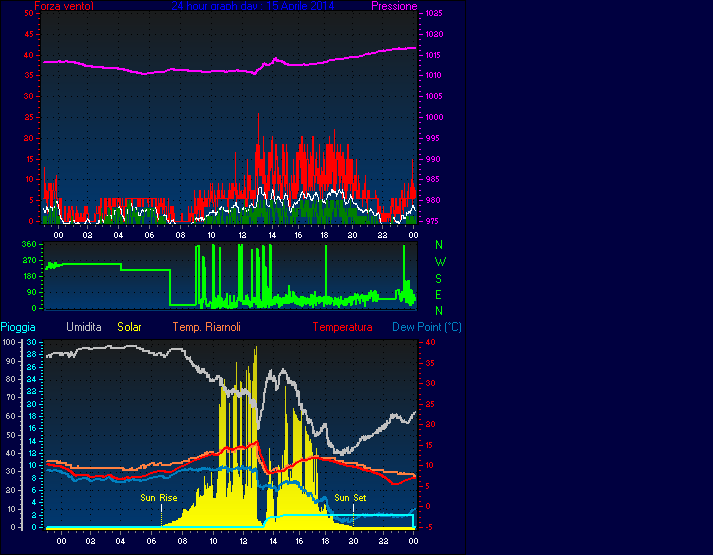Click the orange 'Temp. Riarnoli' legend label

coord(206,327)
